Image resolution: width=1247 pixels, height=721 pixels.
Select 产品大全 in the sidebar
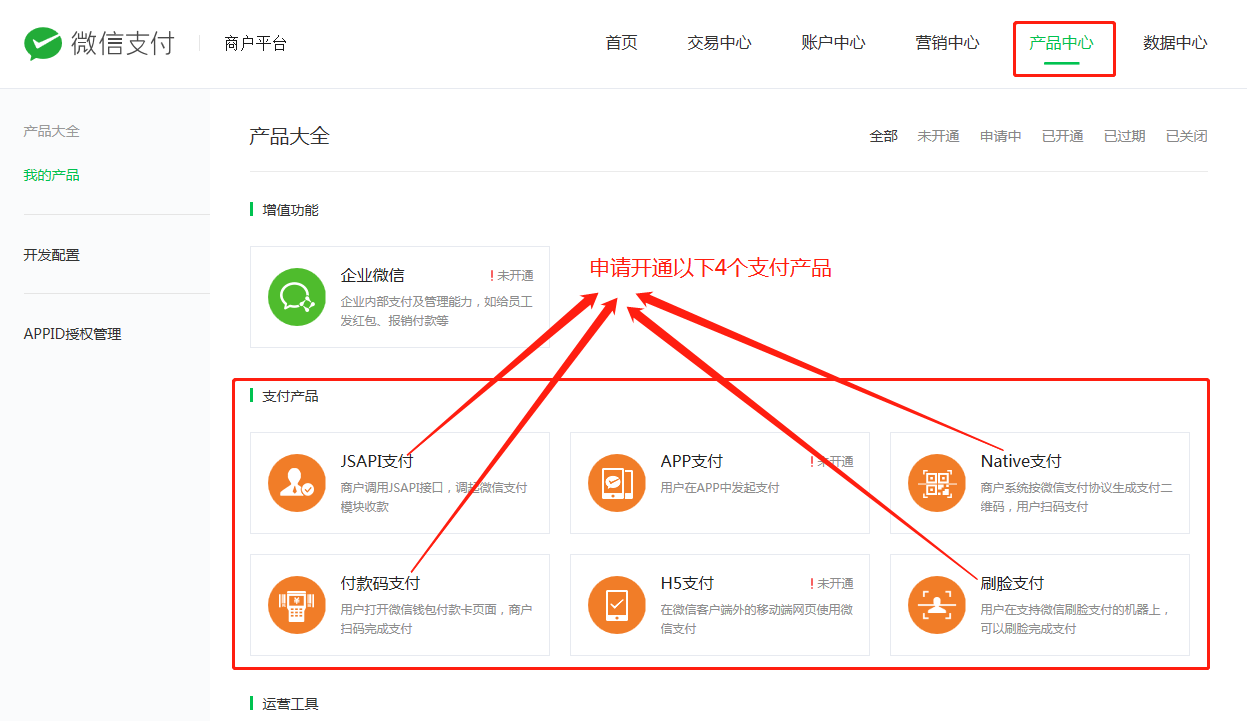click(51, 131)
